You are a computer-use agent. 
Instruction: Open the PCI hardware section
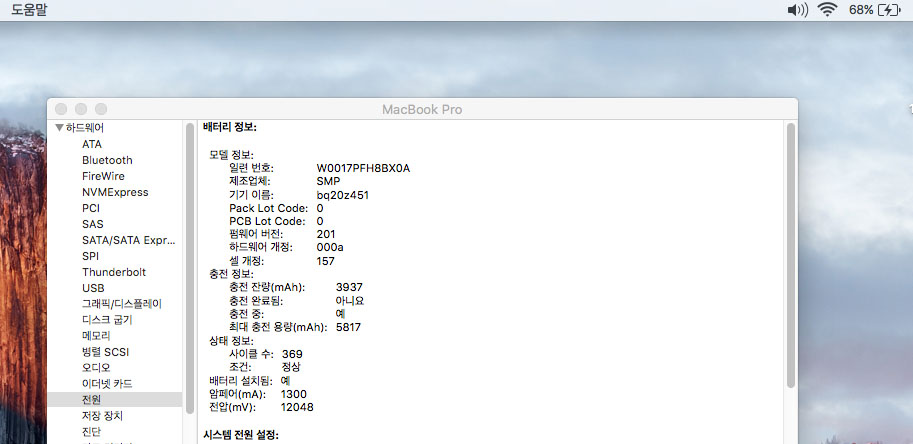pyautogui.click(x=91, y=208)
